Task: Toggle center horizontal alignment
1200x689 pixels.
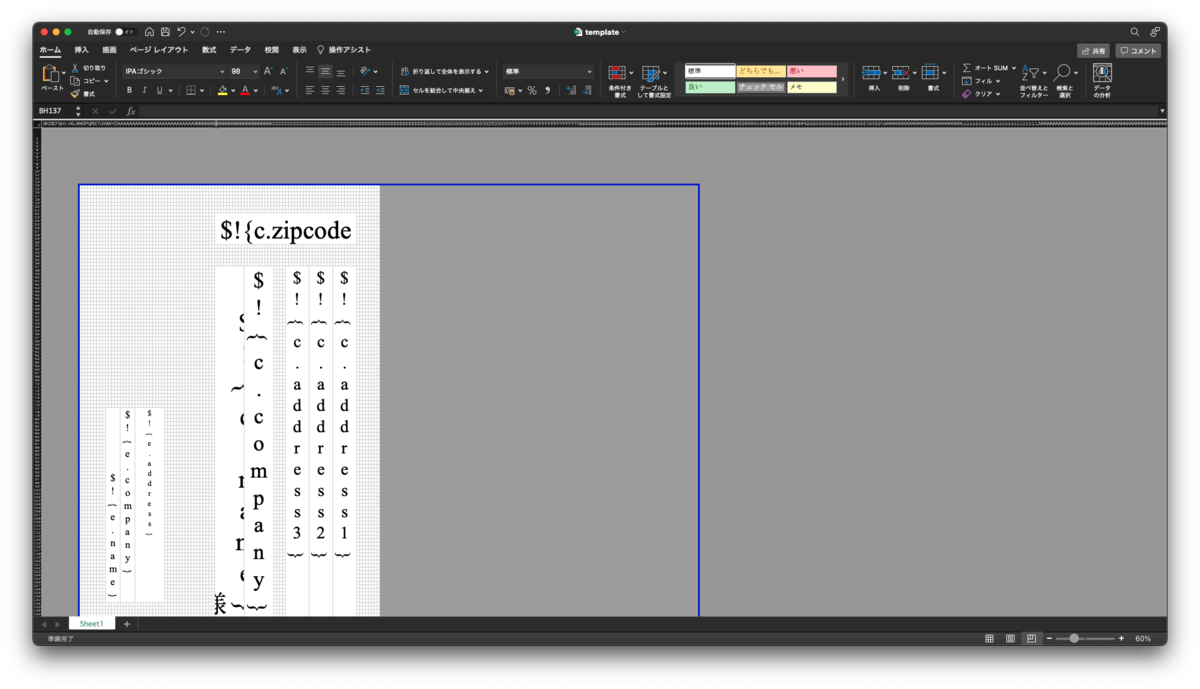Action: point(325,90)
